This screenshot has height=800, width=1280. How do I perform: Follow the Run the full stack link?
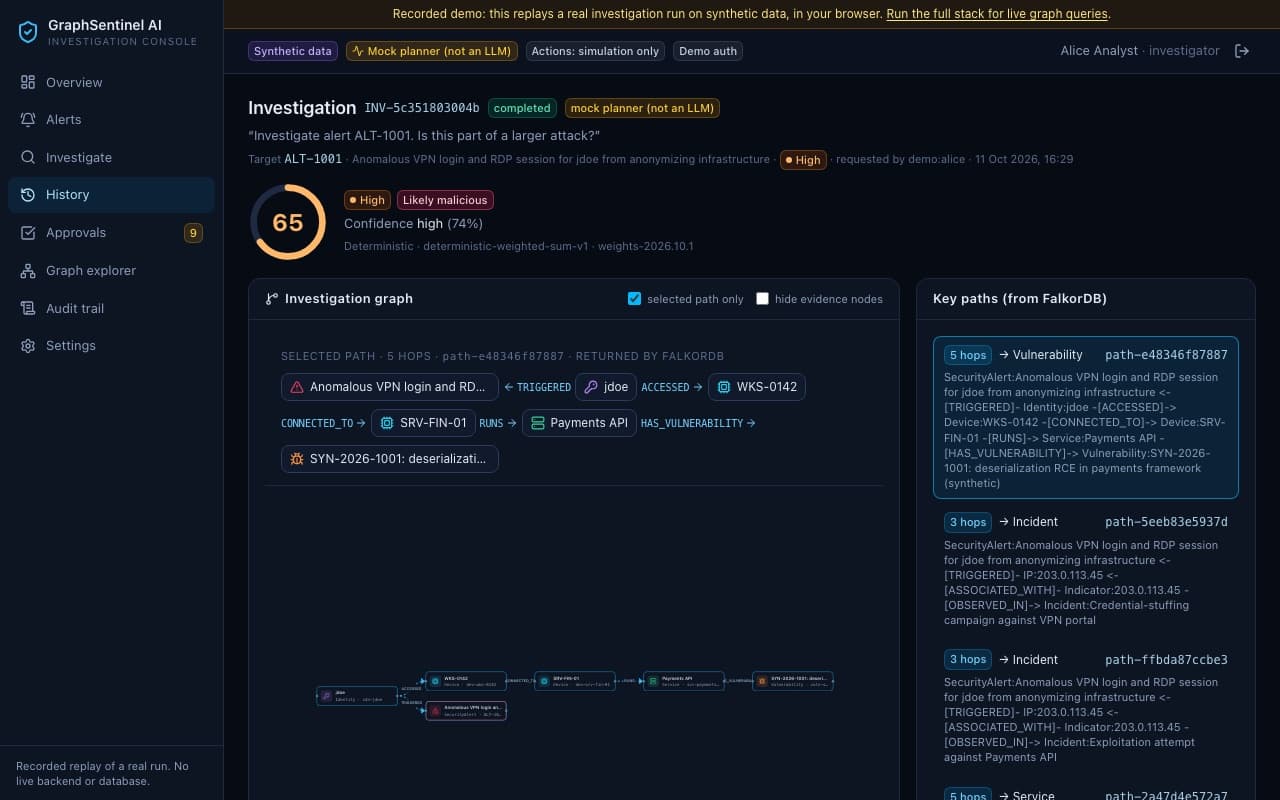click(997, 14)
